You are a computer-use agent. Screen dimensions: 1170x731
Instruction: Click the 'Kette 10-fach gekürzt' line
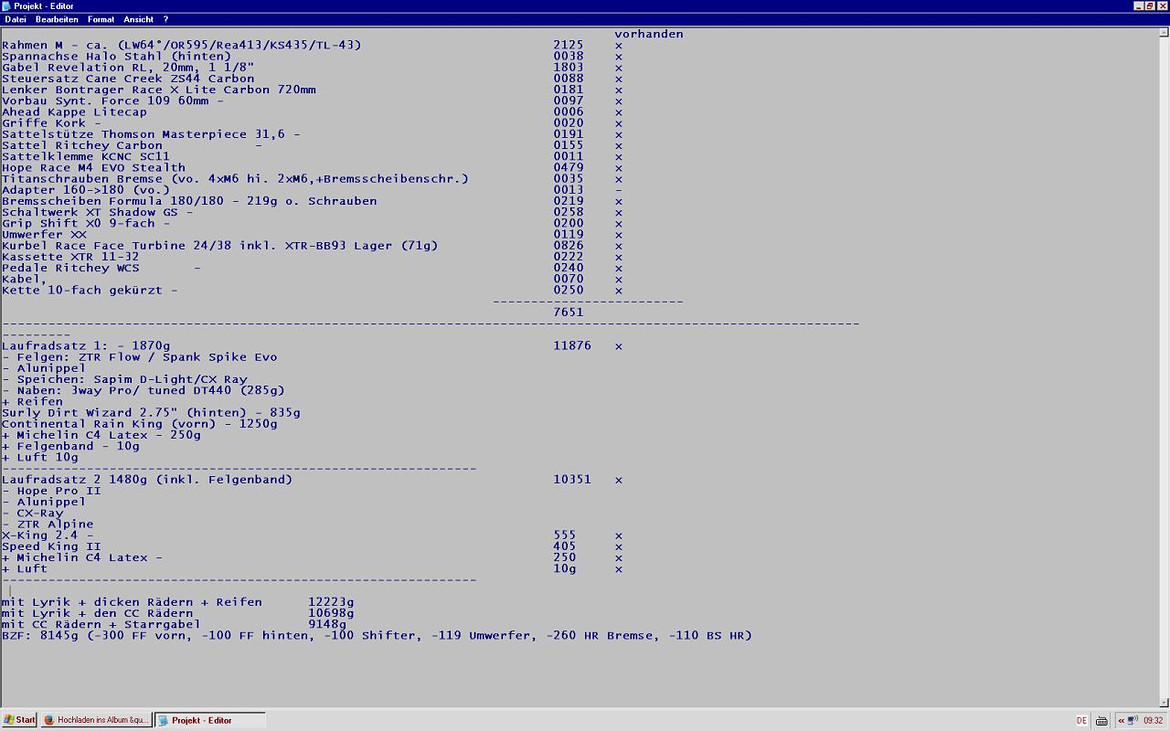[x=90, y=291]
